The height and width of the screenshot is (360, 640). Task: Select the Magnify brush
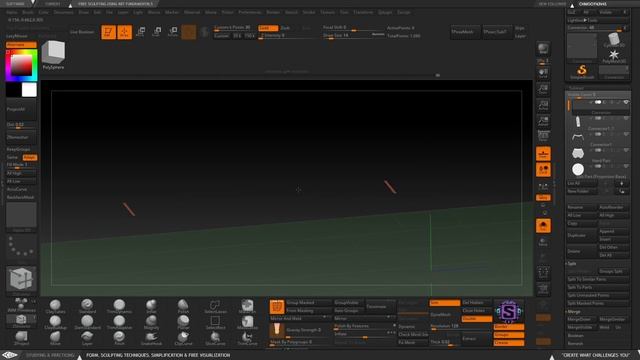(x=151, y=322)
